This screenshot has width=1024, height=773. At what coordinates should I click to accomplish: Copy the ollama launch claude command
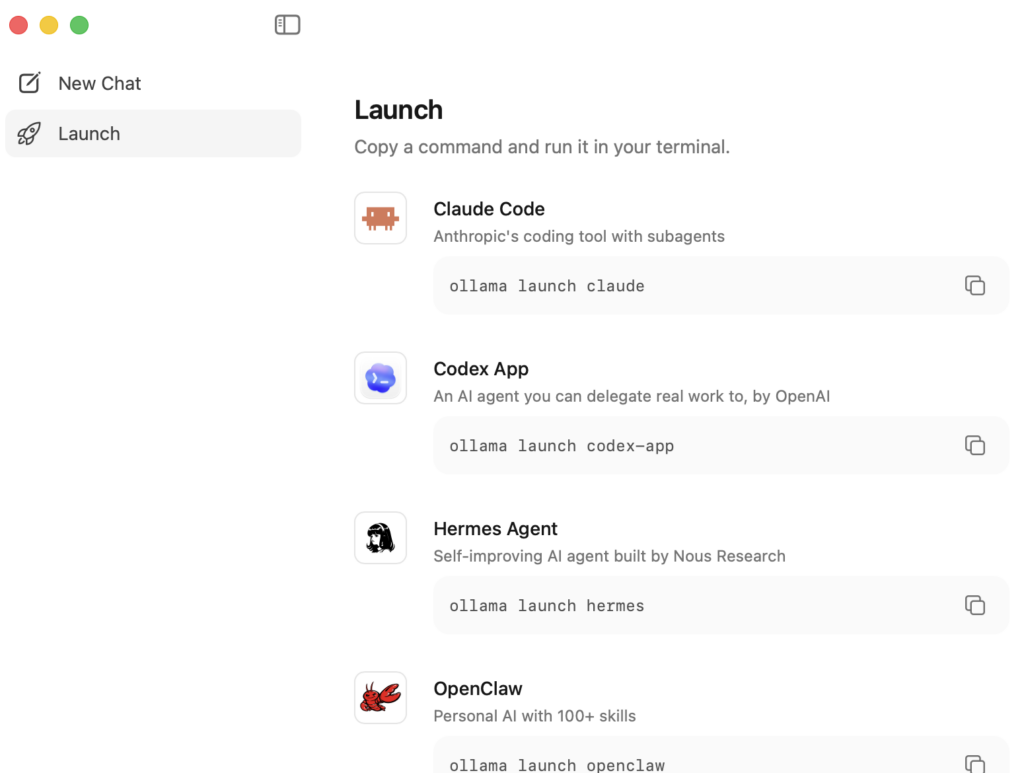[x=974, y=285]
